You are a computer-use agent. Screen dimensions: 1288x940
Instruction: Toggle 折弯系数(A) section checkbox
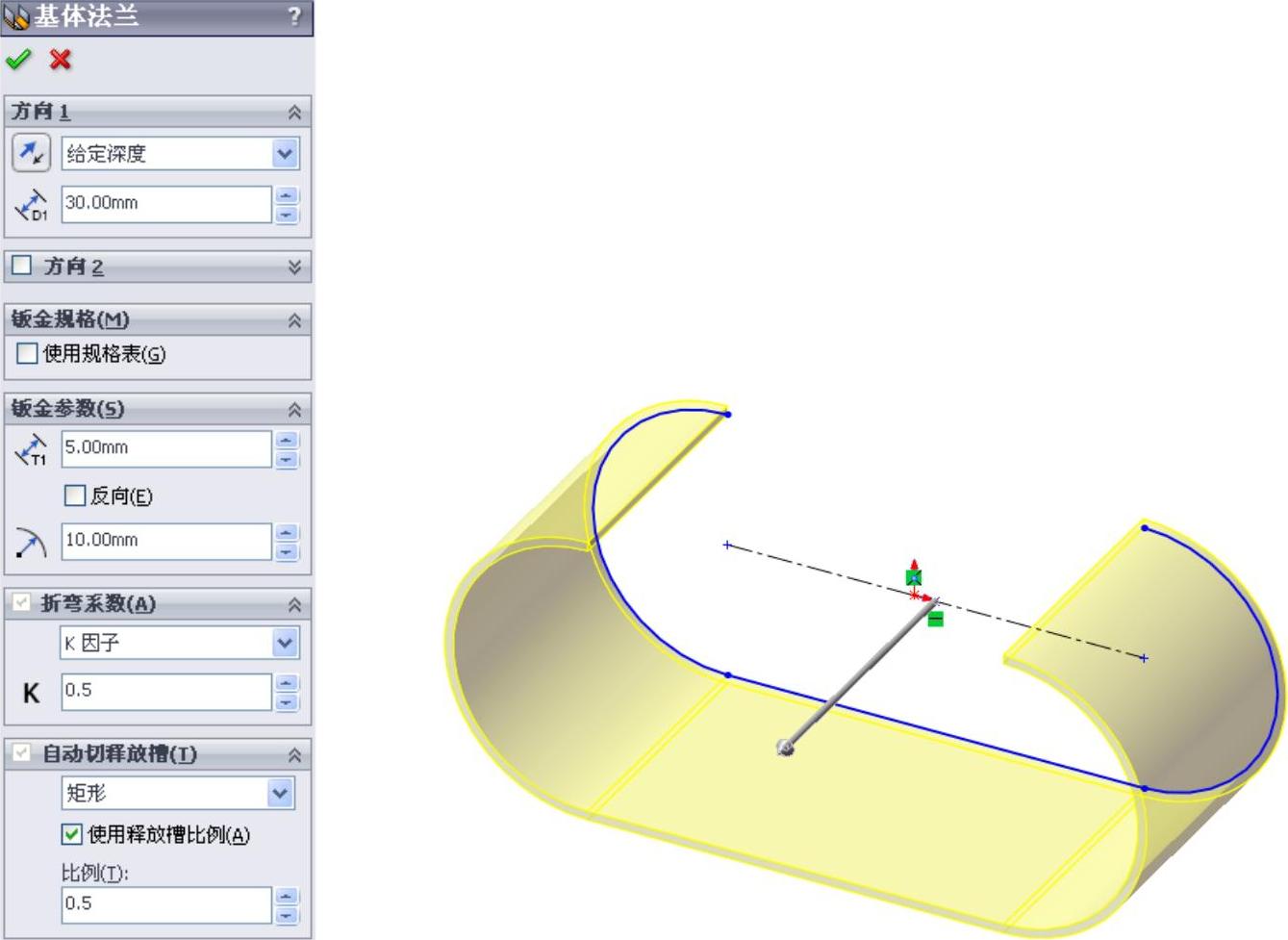(x=22, y=602)
